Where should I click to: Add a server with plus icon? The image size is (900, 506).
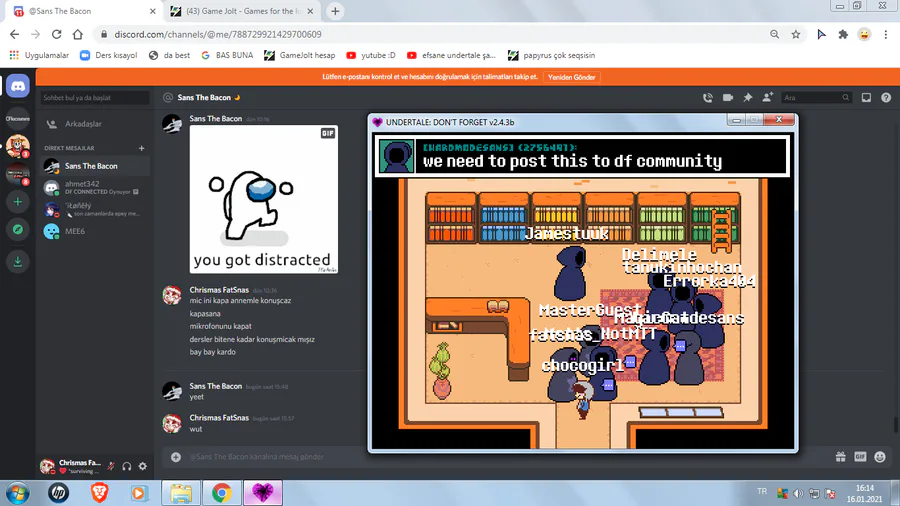click(18, 202)
